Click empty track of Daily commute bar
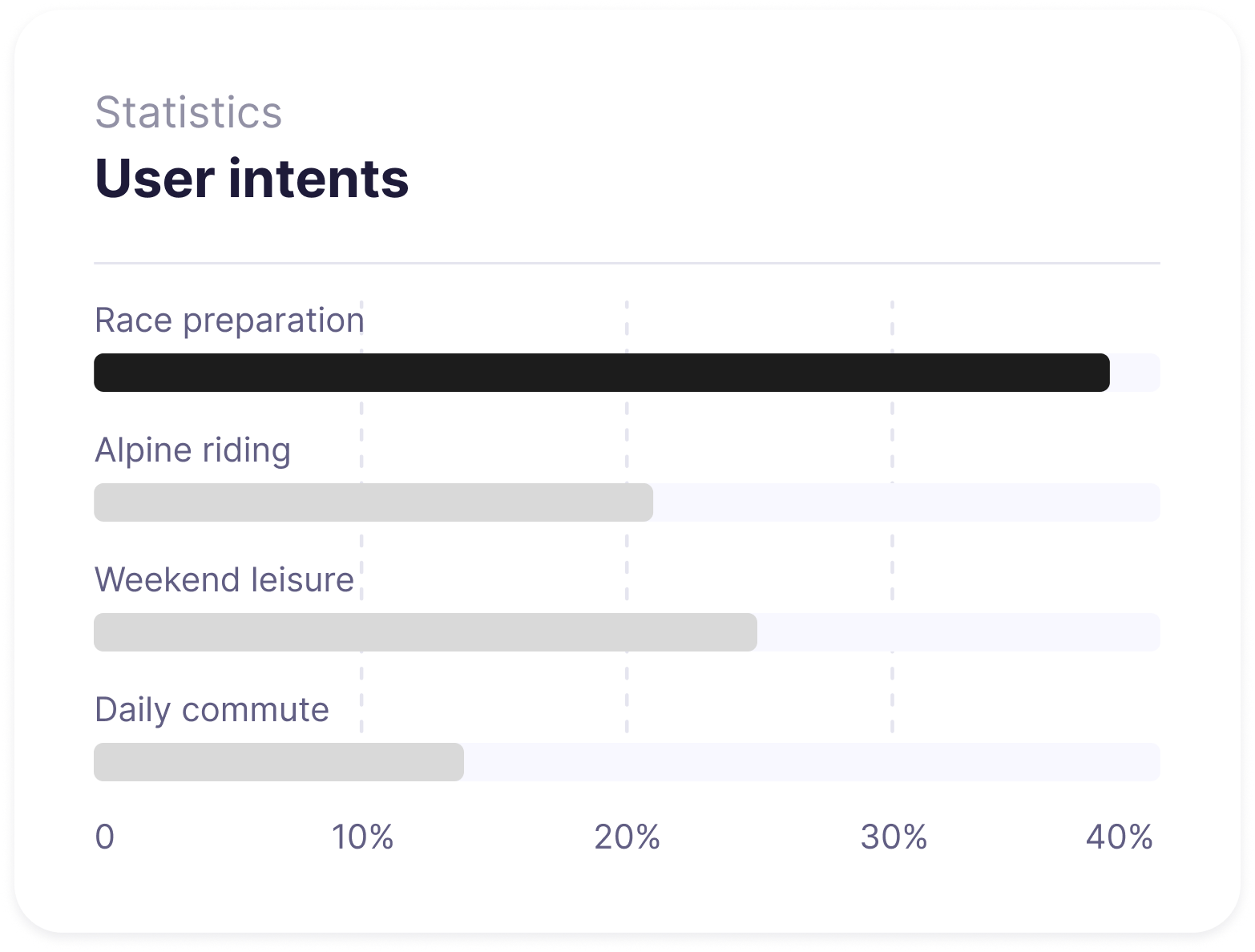This screenshot has width=1255, height=952. (x=809, y=762)
